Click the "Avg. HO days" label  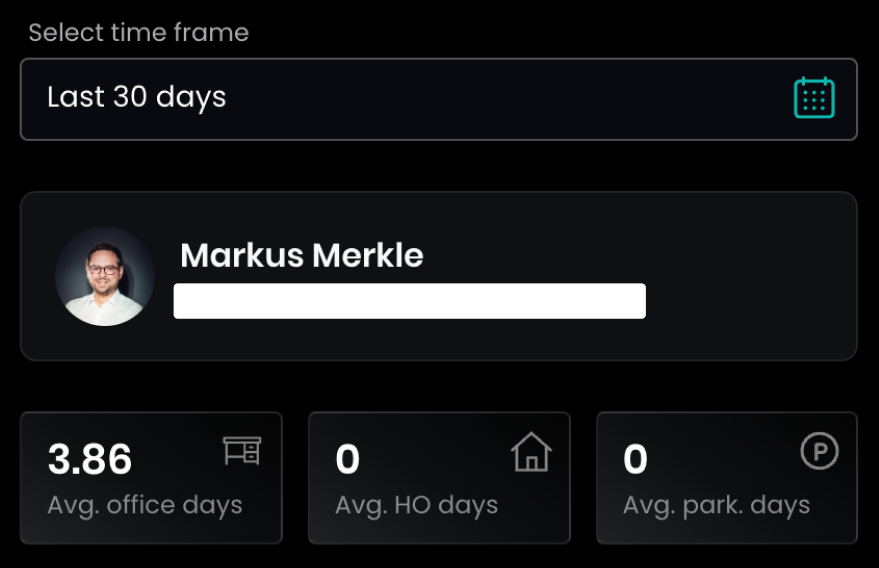[416, 505]
